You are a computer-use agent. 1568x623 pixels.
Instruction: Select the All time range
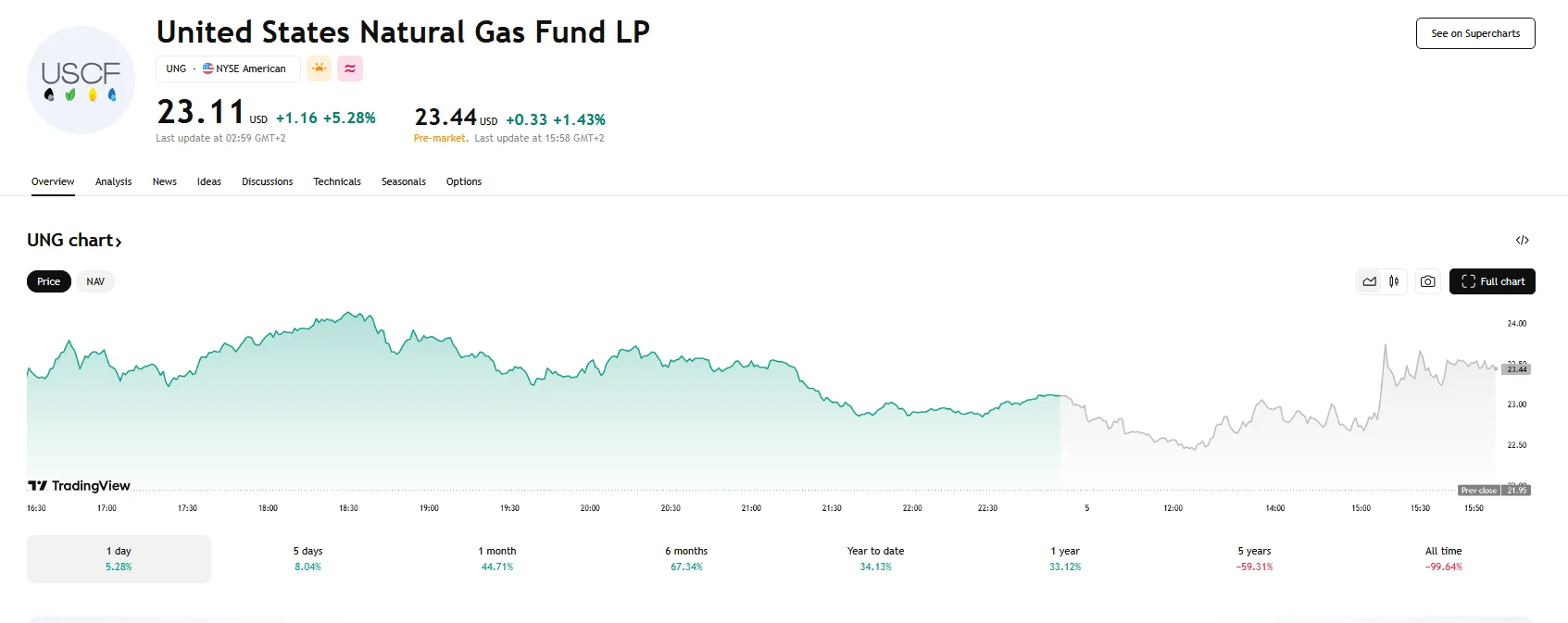(x=1443, y=558)
